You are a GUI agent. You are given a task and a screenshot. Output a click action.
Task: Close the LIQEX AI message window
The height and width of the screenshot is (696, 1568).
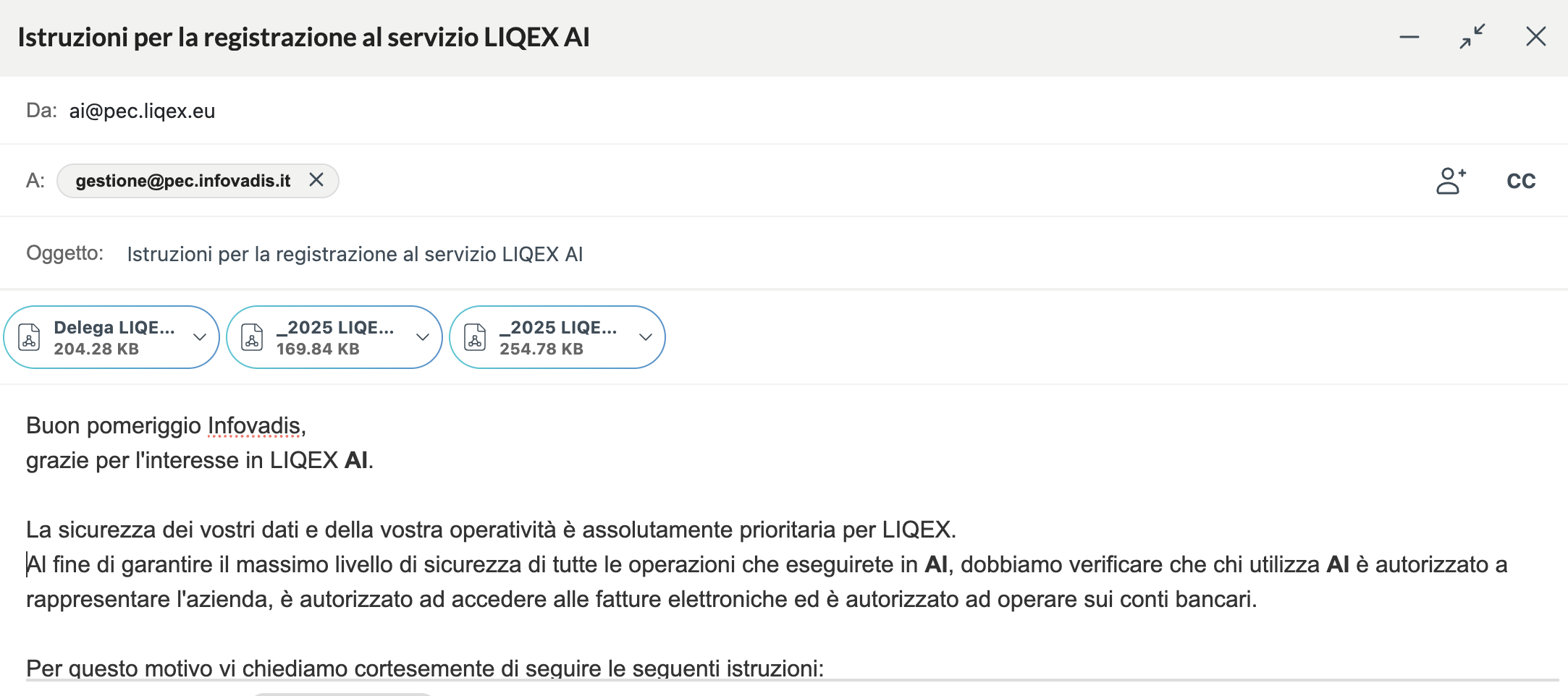point(1535,37)
